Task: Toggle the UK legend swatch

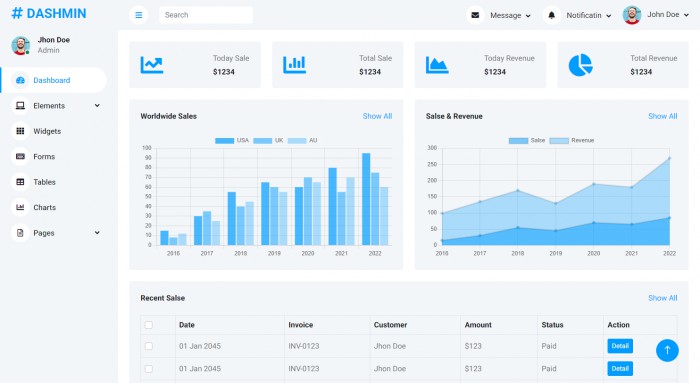Action: [262, 141]
